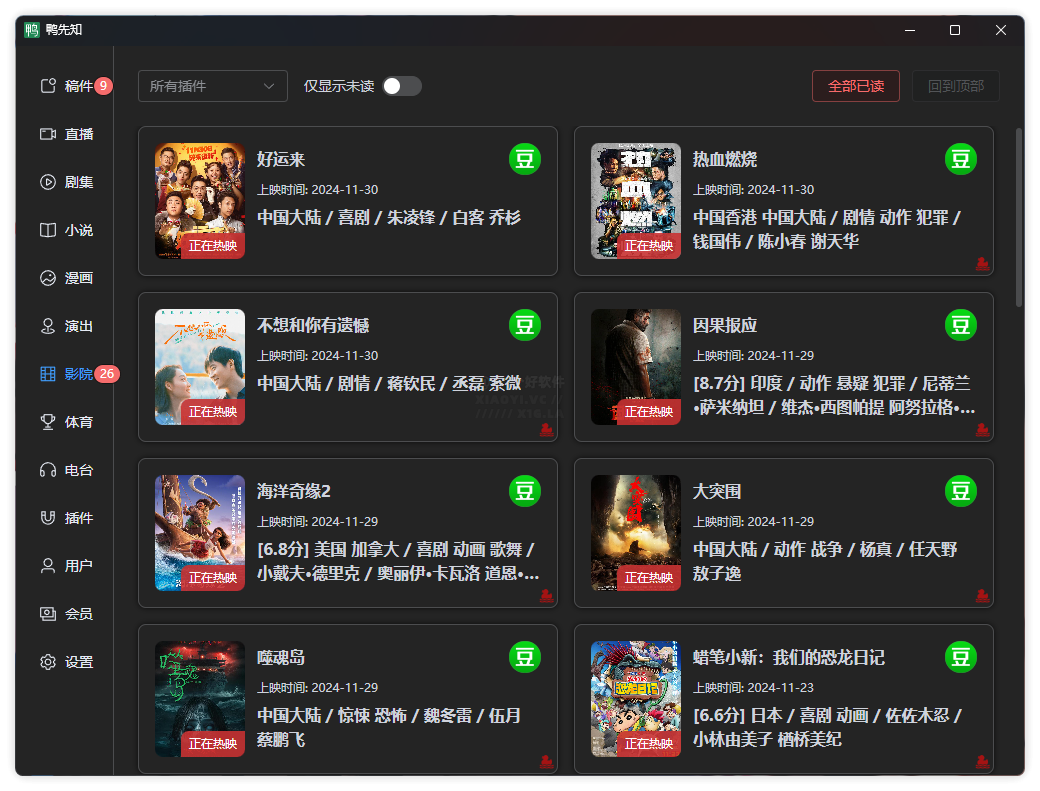1040x791 pixels.
Task: Open the 稿件 drafts sidebar icon
Action: click(48, 86)
